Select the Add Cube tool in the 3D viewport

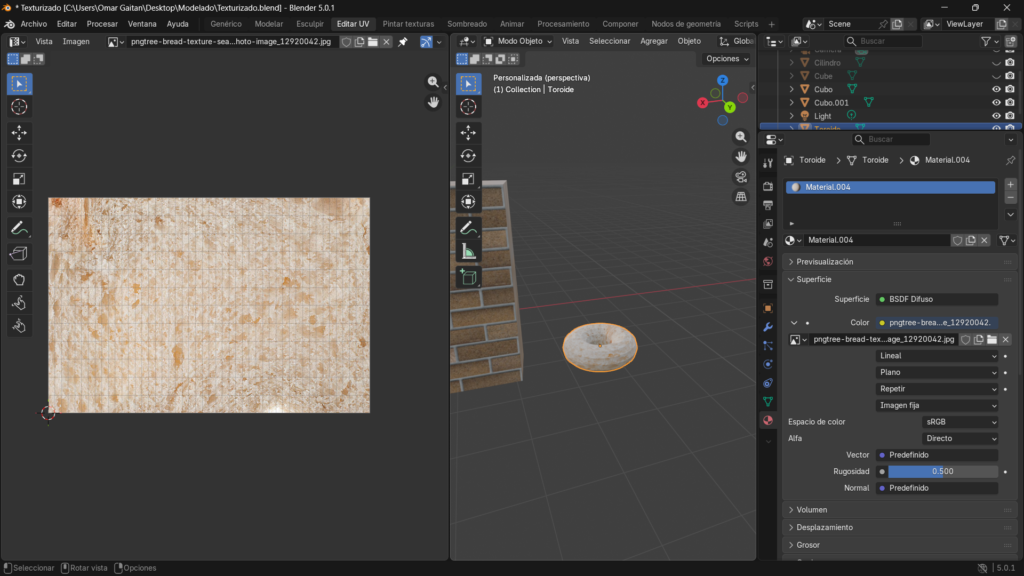tap(468, 277)
